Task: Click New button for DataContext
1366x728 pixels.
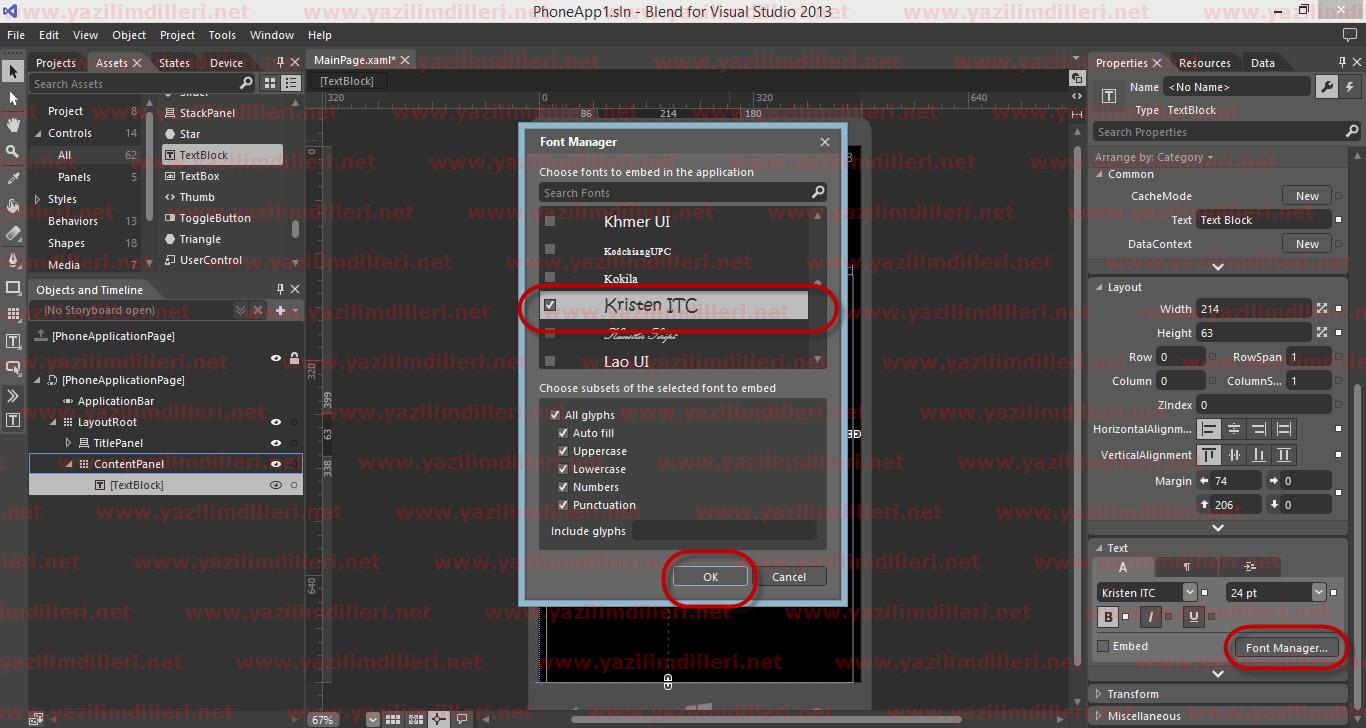Action: pyautogui.click(x=1307, y=244)
